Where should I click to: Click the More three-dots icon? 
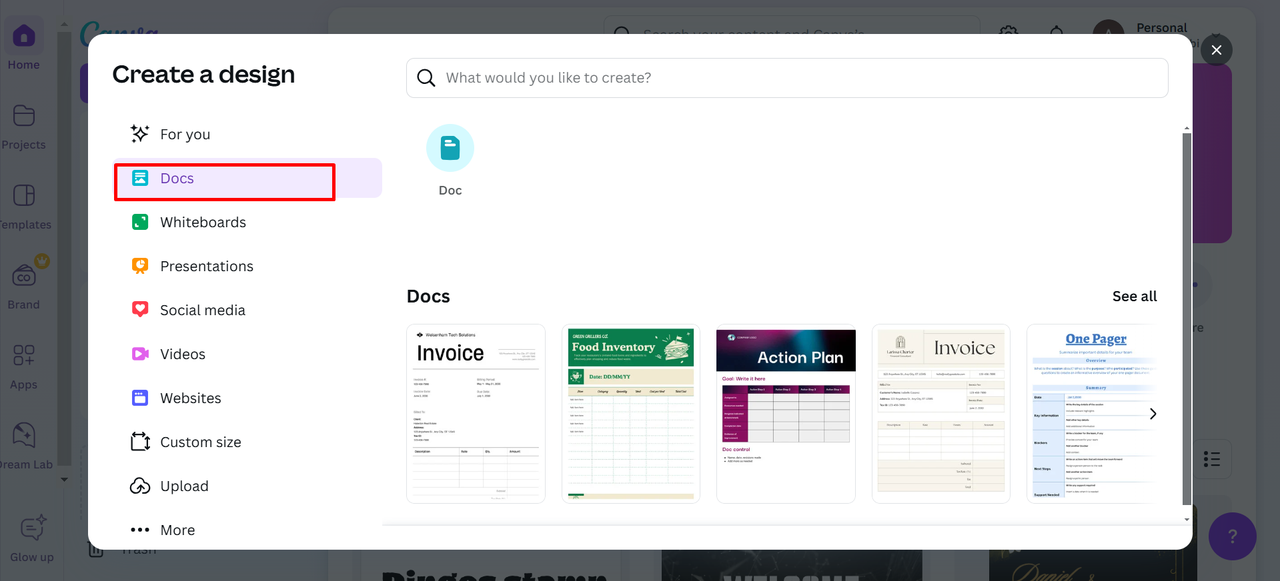pos(140,530)
